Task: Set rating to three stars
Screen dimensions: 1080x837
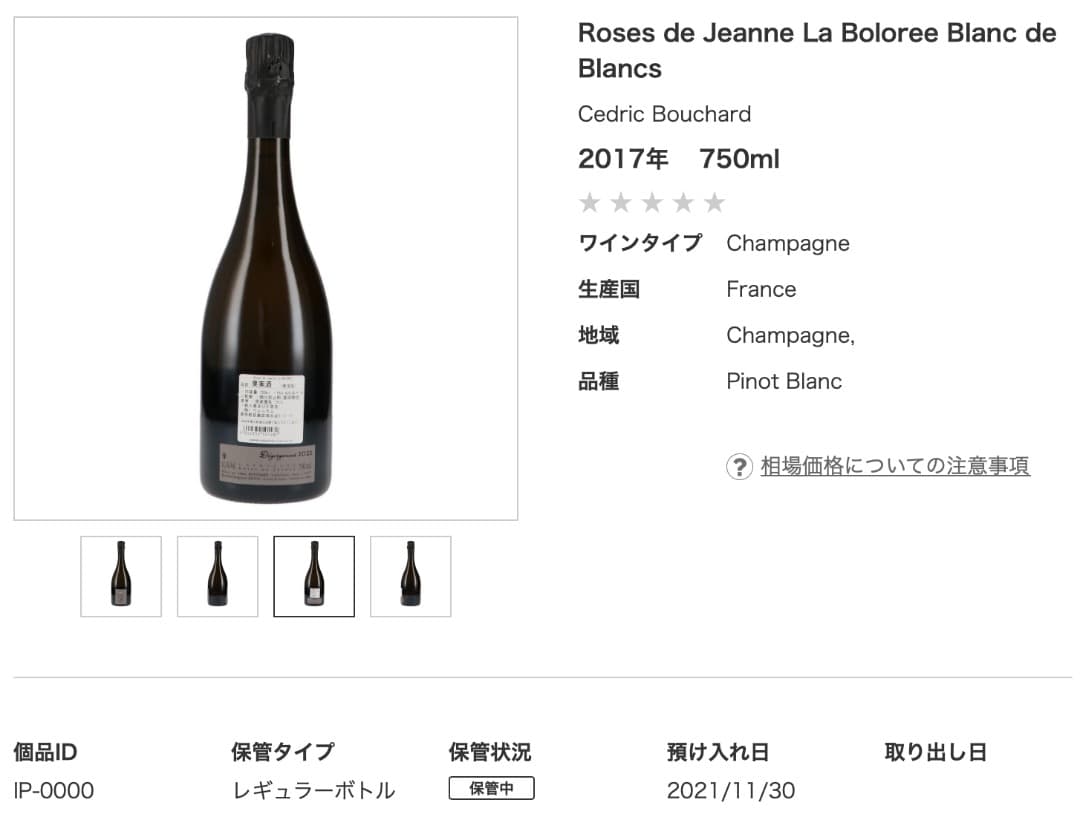Action: [652, 204]
